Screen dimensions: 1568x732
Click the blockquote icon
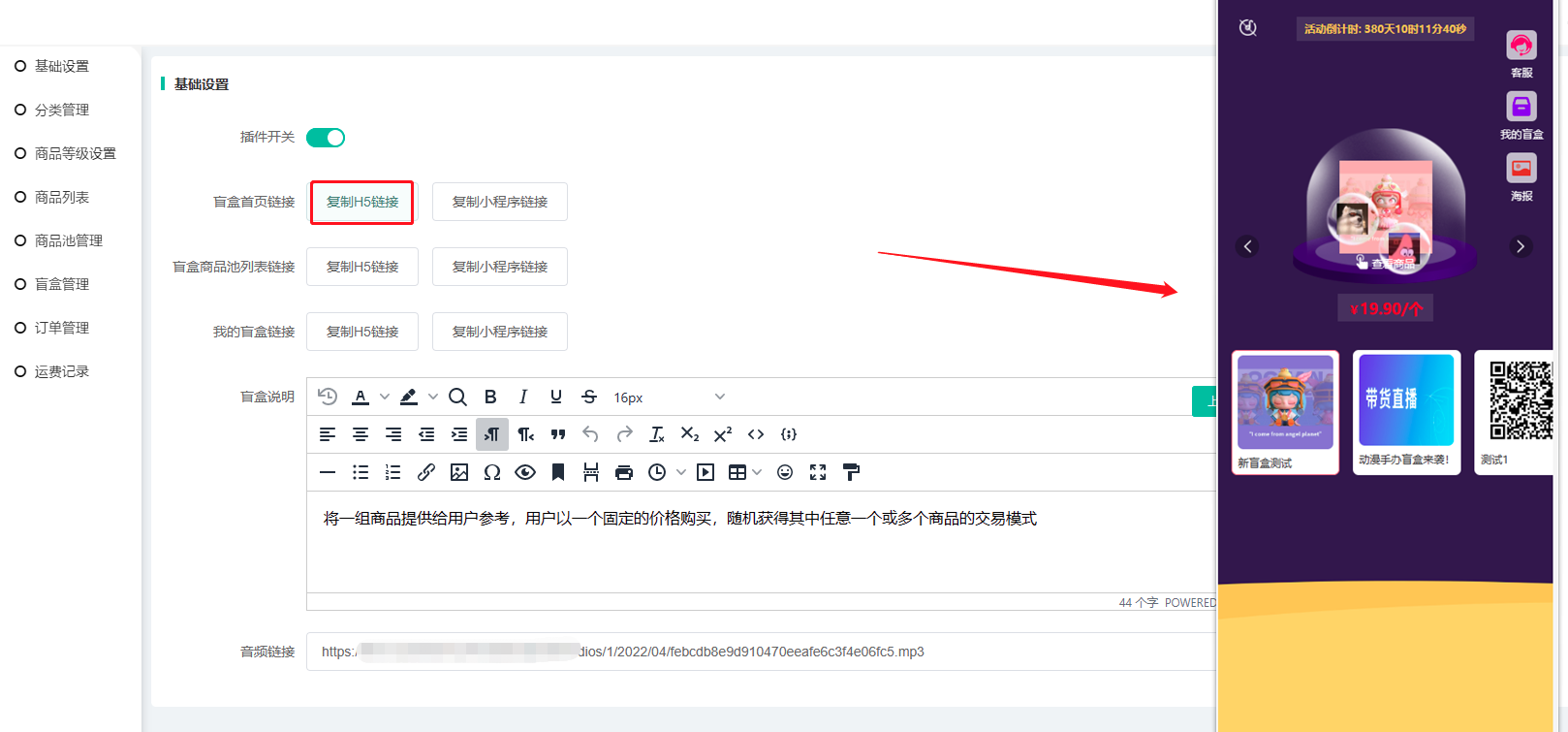click(558, 434)
